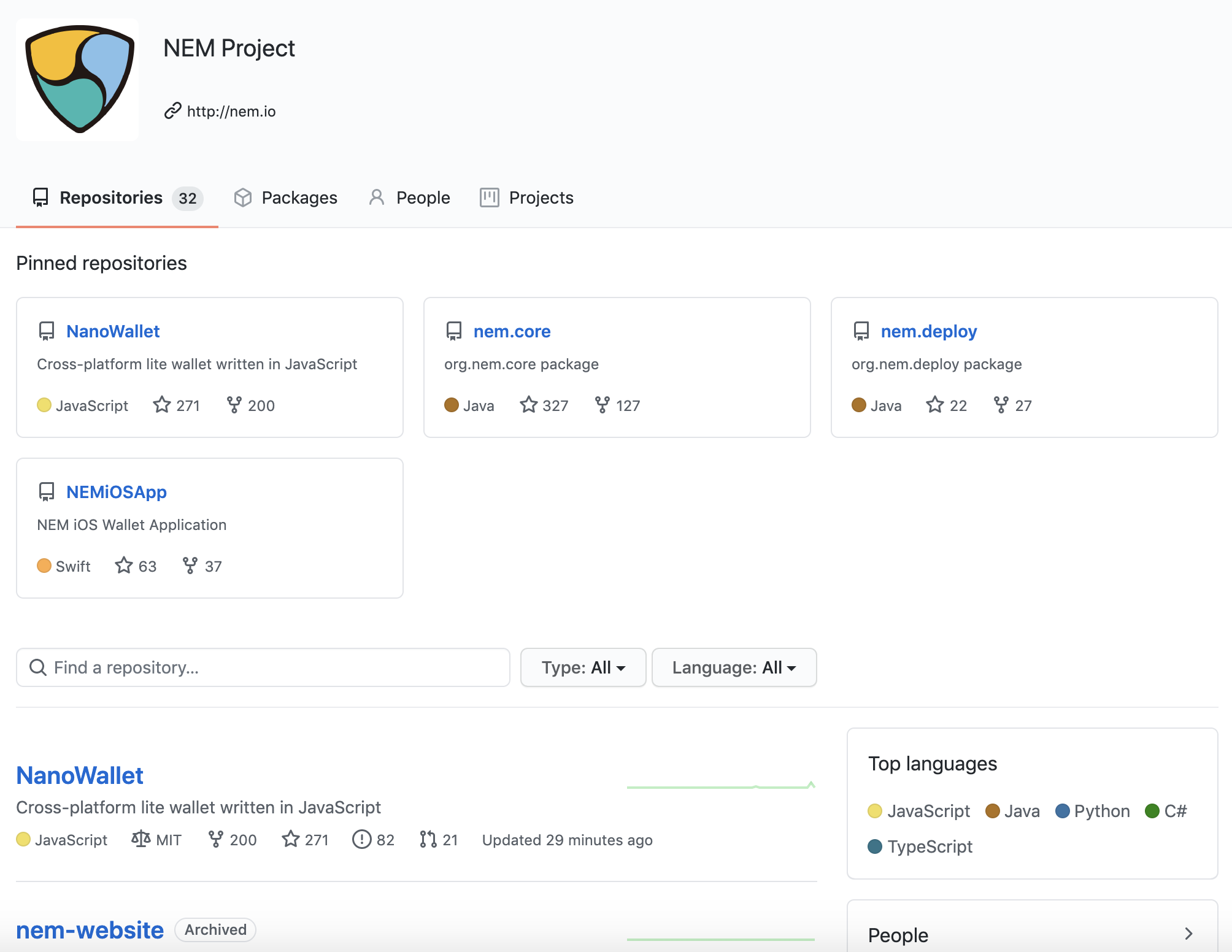
Task: Go to the Projects tab
Action: [x=526, y=198]
